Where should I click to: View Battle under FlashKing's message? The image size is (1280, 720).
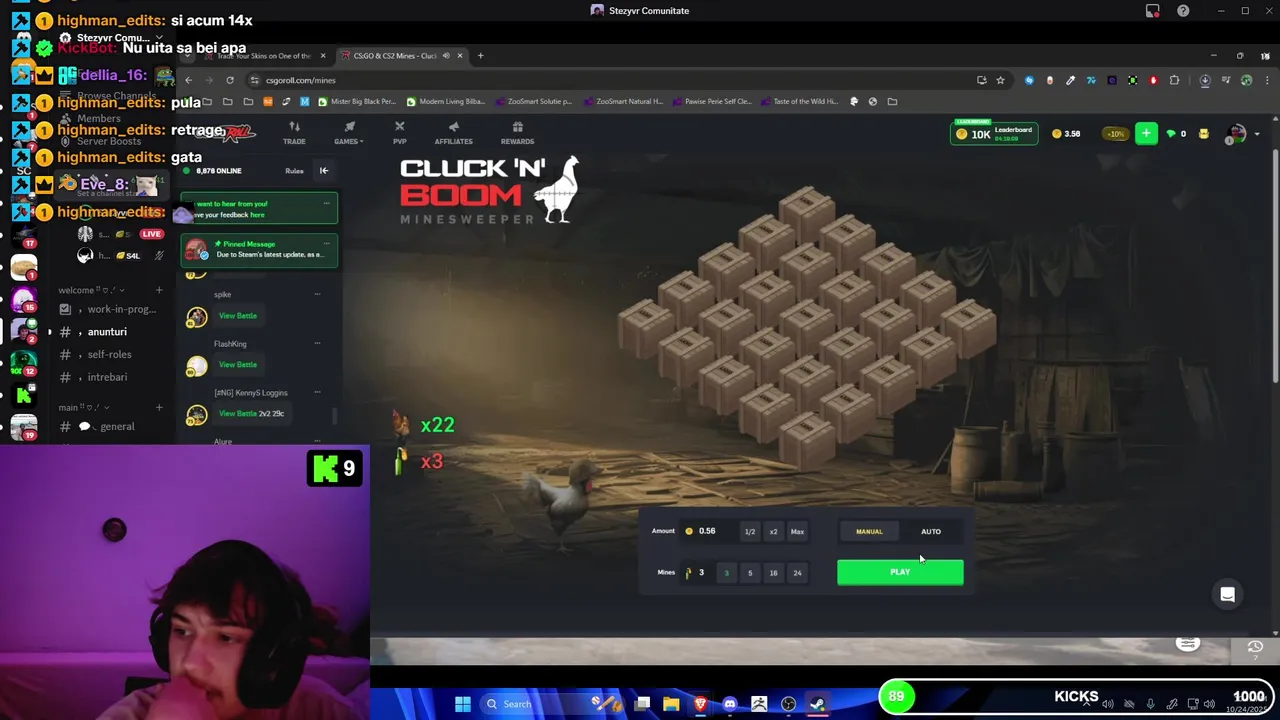[x=238, y=365]
